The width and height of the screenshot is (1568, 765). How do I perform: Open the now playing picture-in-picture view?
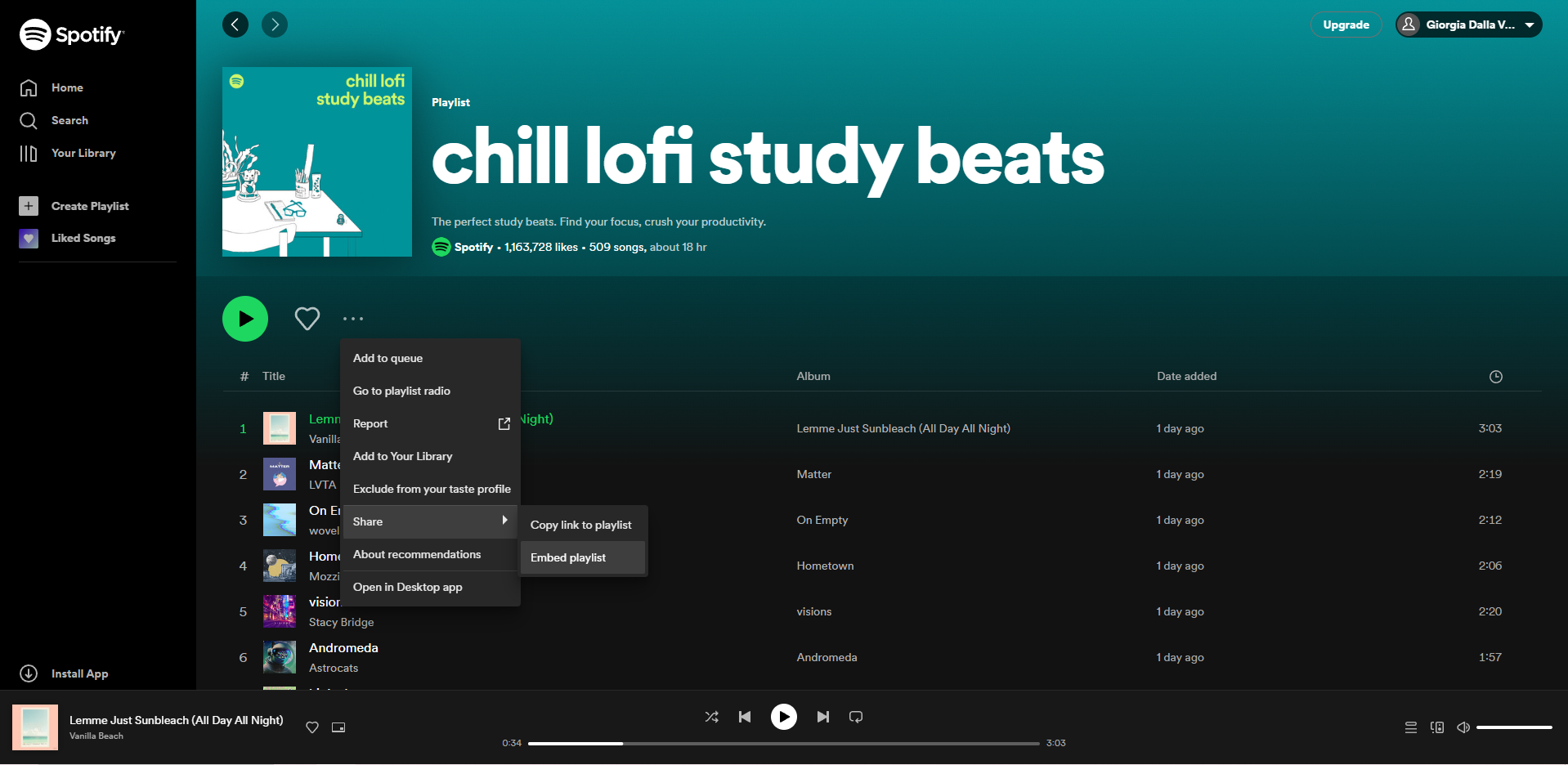click(338, 727)
